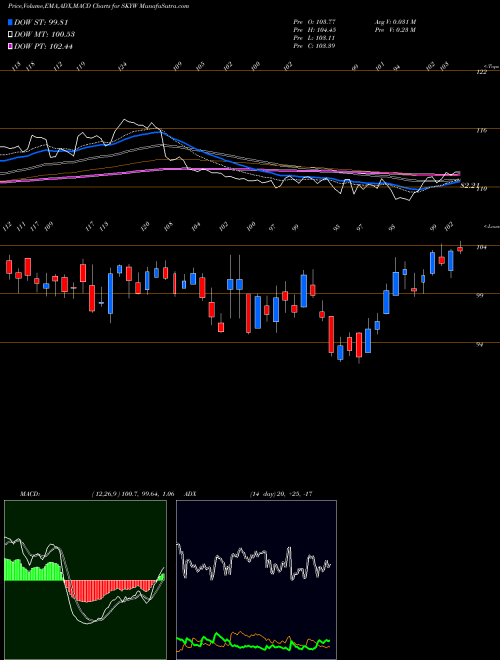Click the green +DI line in ADX panel

tap(253, 644)
